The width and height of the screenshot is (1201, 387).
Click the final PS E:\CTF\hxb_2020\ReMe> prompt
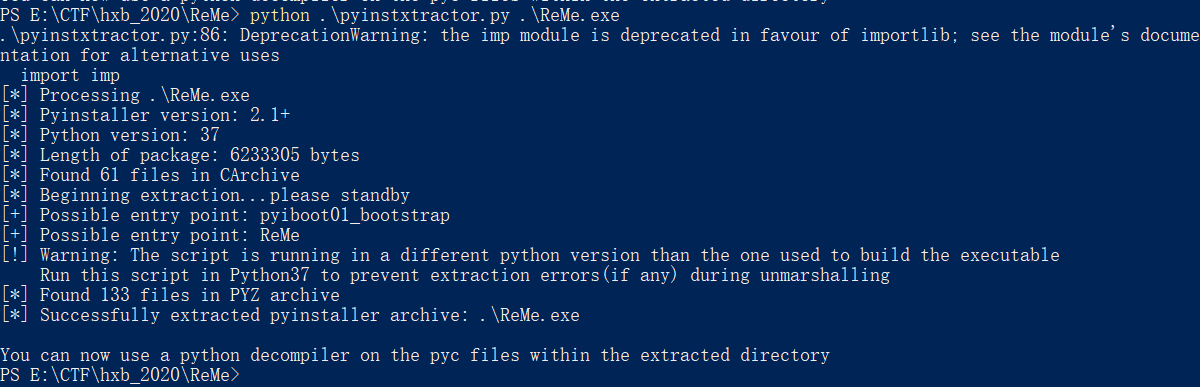pyautogui.click(x=121, y=375)
